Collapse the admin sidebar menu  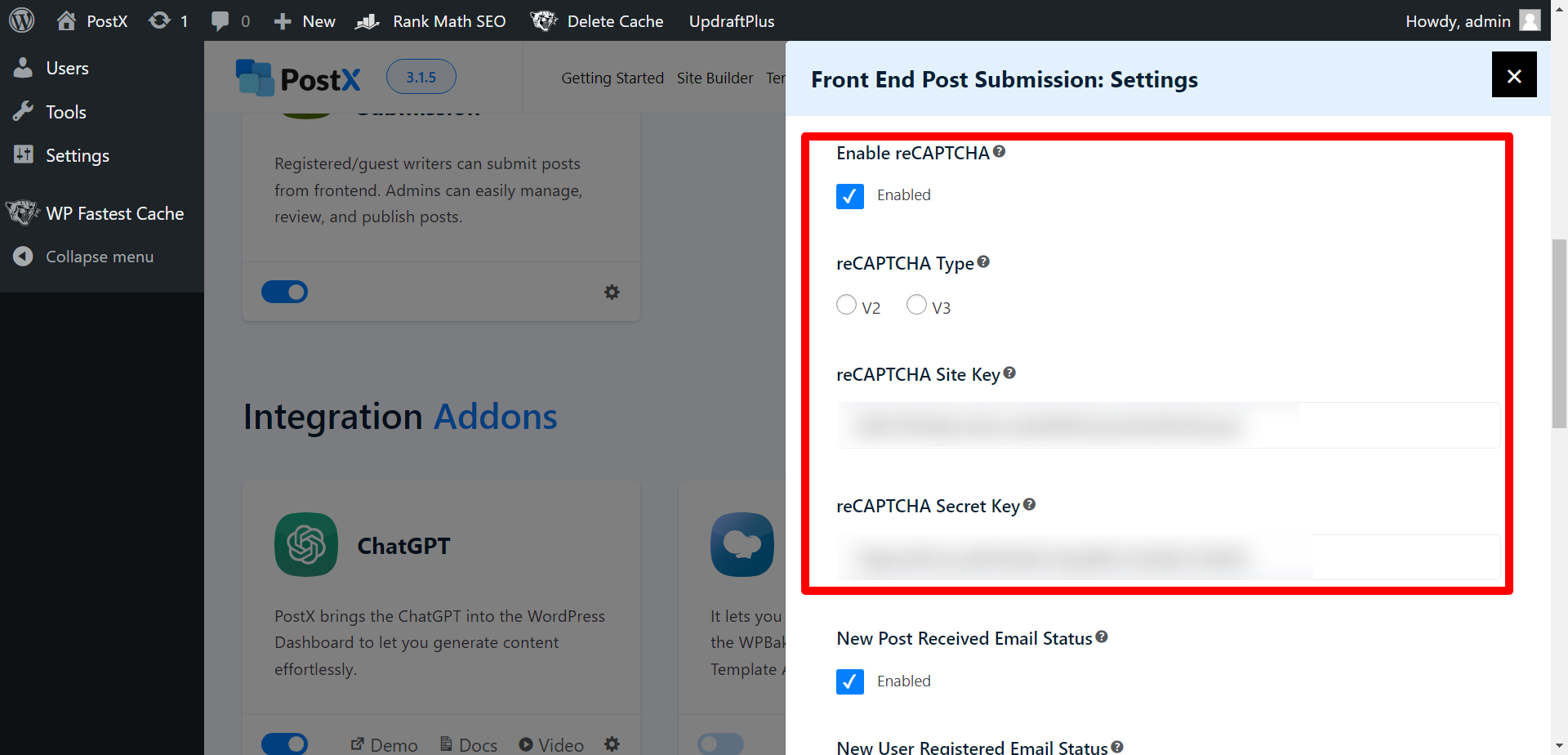click(99, 256)
